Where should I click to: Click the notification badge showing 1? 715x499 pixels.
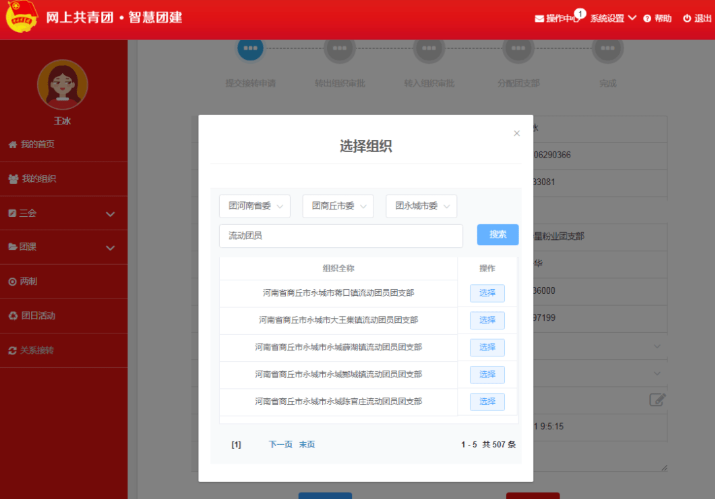tap(580, 14)
